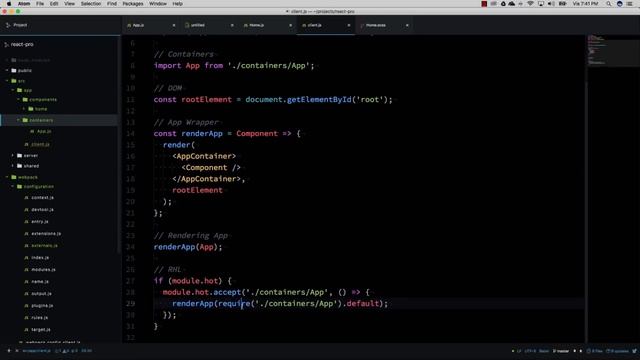Click the '<AppContainer>' opening tag text
The width and height of the screenshot is (640, 360).
tap(204, 156)
